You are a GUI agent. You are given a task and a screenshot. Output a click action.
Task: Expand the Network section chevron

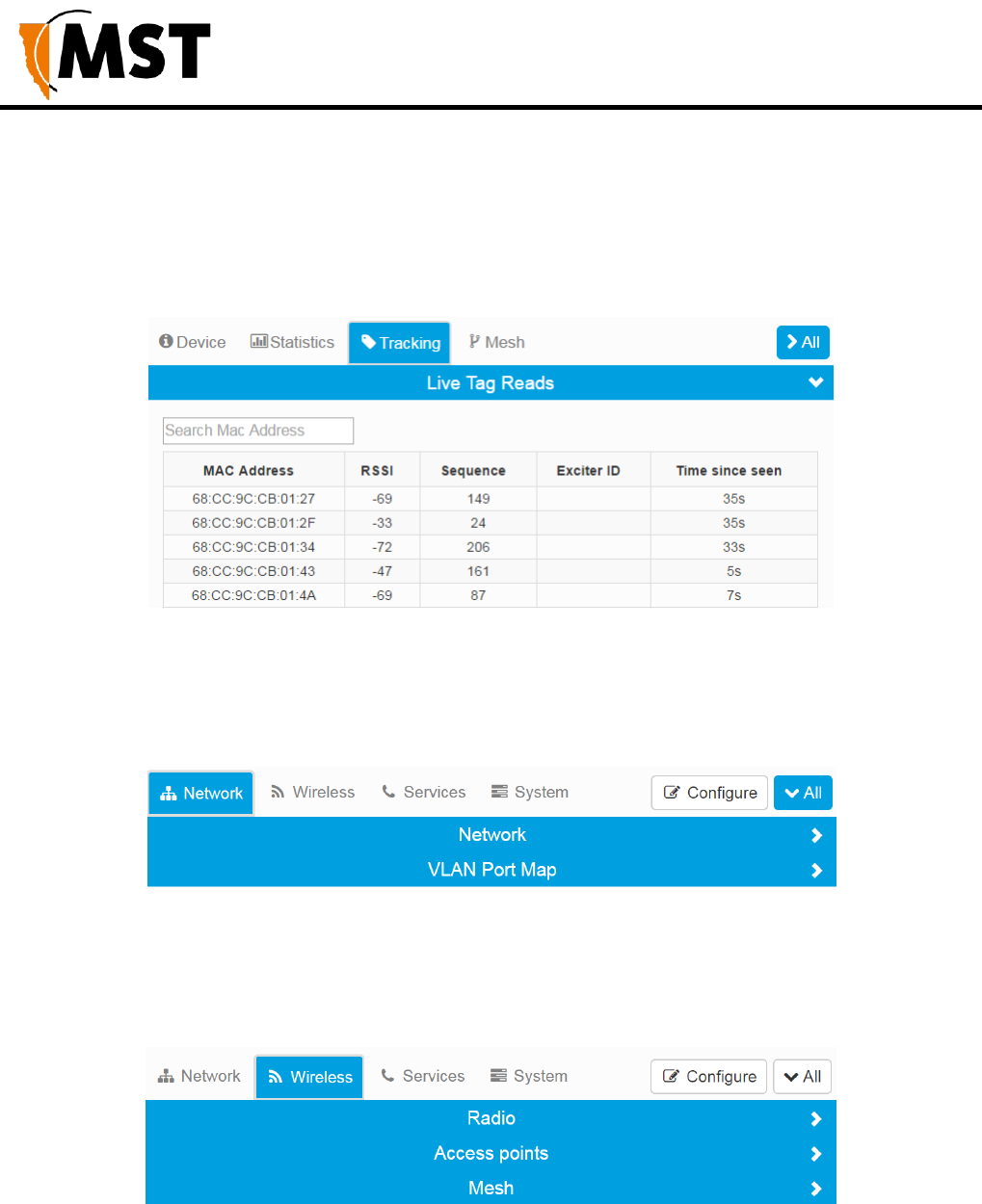tap(817, 835)
